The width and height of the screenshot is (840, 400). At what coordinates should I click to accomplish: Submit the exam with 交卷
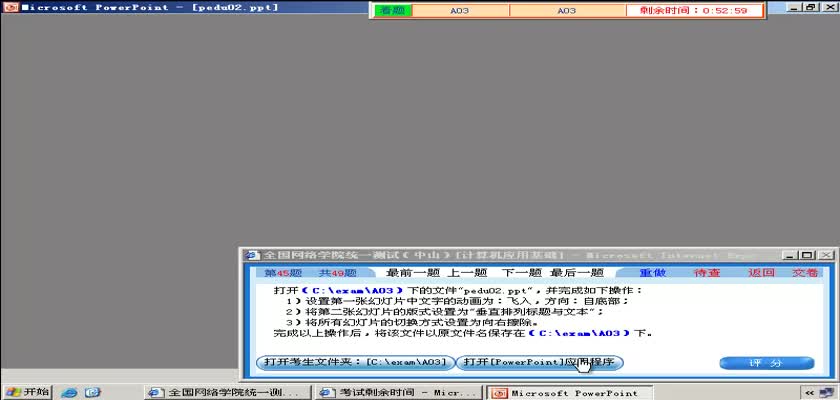click(805, 273)
